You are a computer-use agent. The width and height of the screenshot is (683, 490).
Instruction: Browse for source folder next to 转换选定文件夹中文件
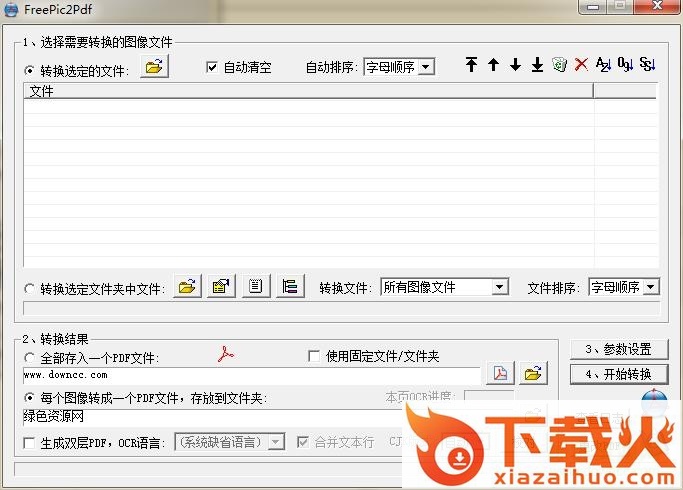[187, 286]
